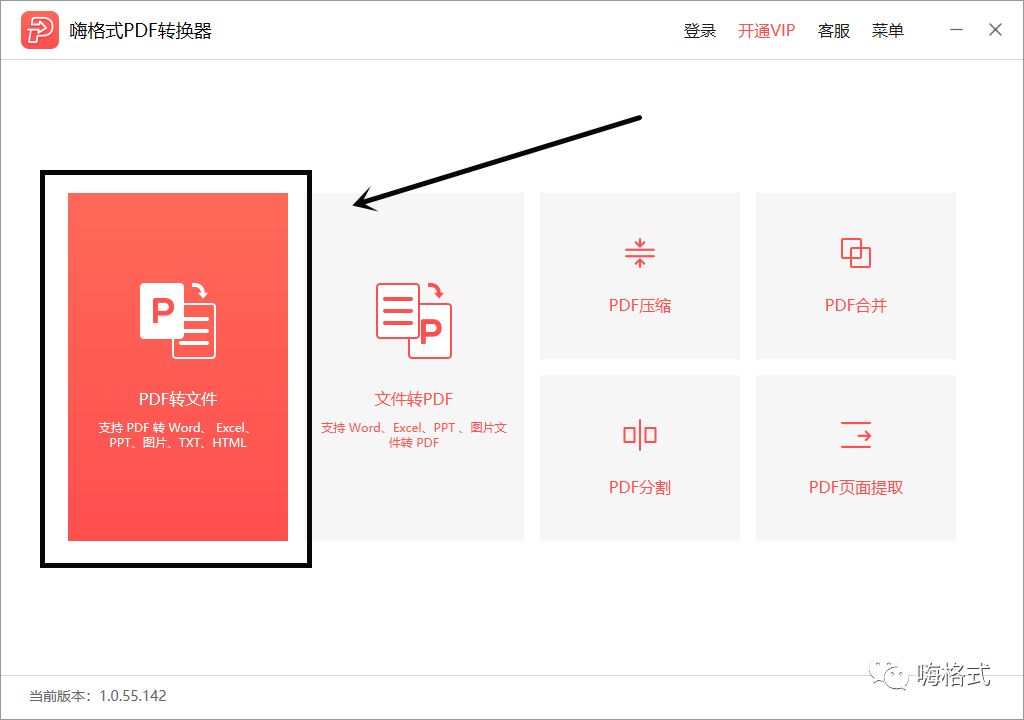
Task: Click the 嗨格式 app logo
Action: (40, 30)
